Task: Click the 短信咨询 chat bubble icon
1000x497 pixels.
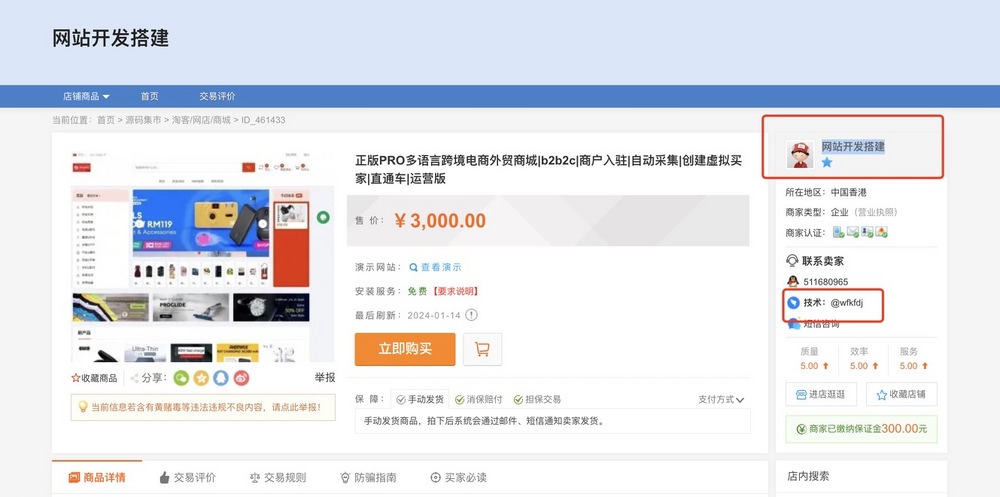Action: point(793,323)
